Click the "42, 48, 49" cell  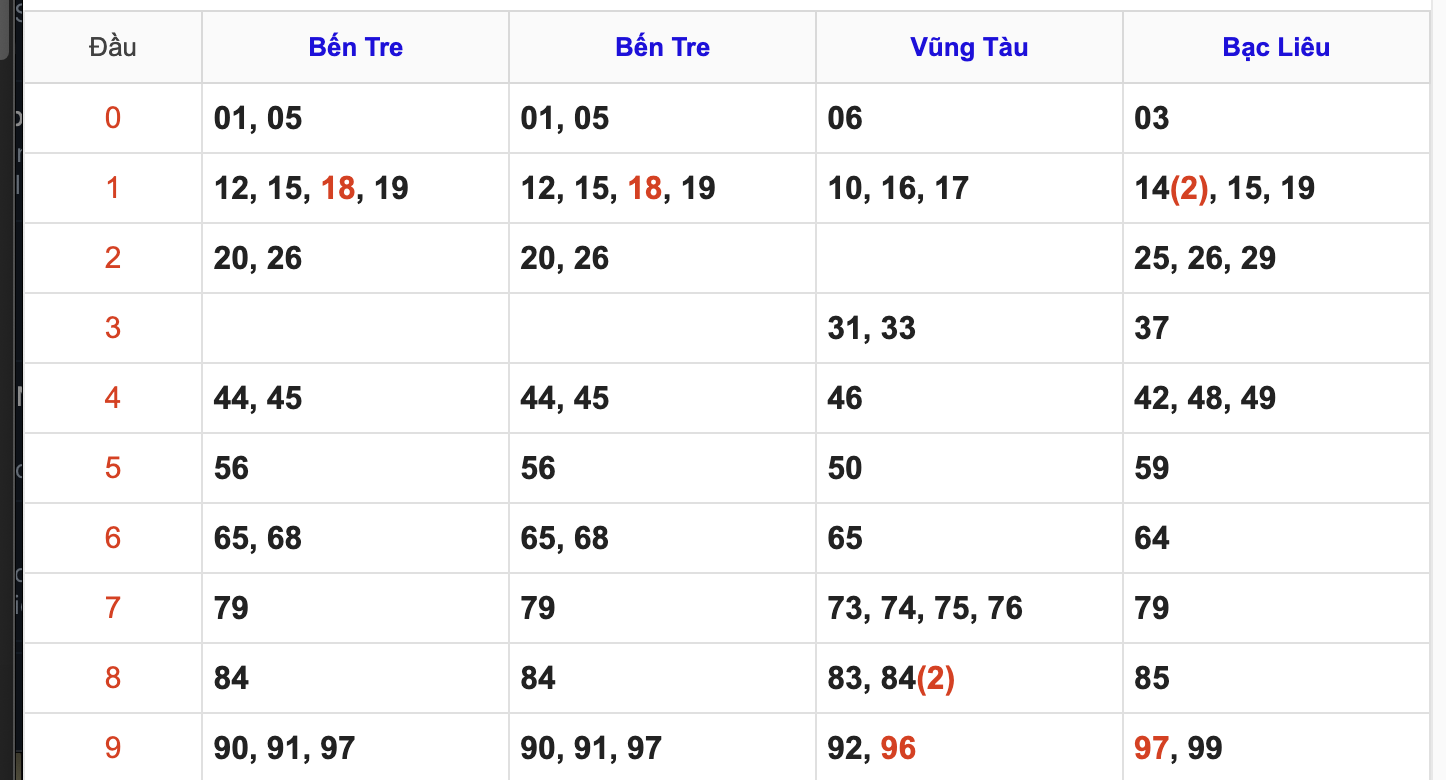[1205, 398]
